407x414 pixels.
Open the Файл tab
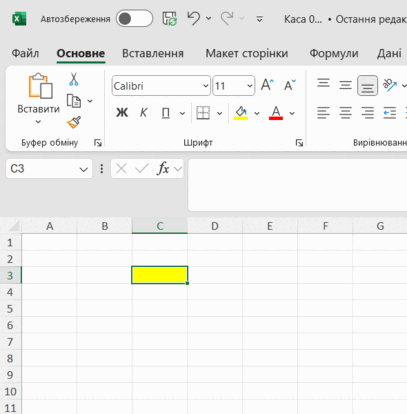25,53
